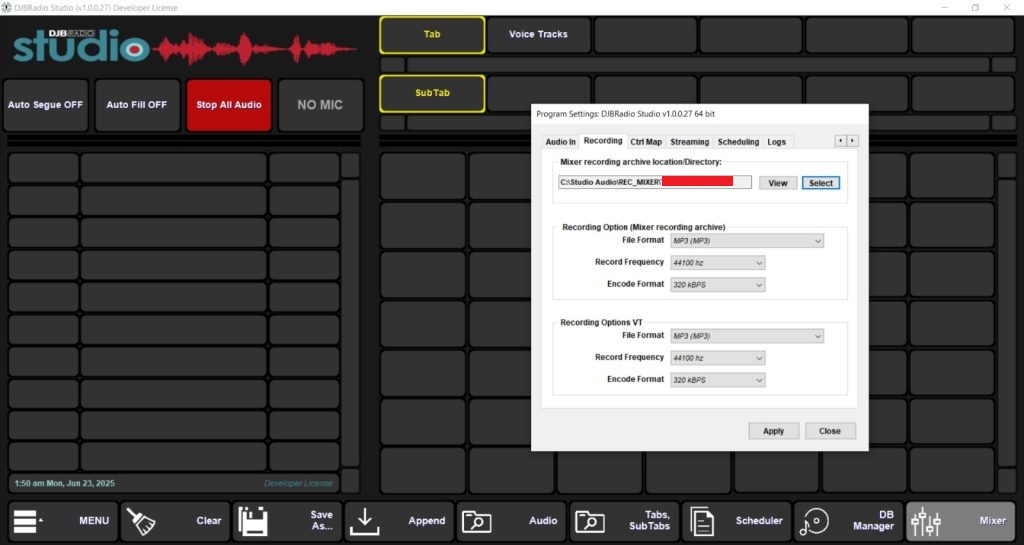Switch to the Ctrl Map tab
1024x545 pixels.
[x=646, y=142]
